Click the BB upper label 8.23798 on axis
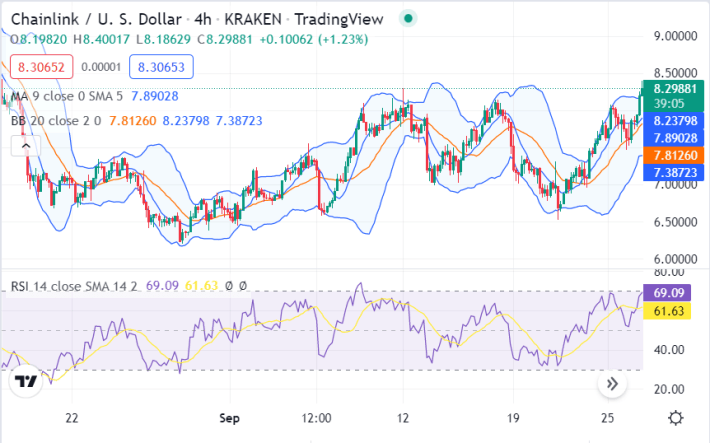The height and width of the screenshot is (443, 710). (x=674, y=121)
